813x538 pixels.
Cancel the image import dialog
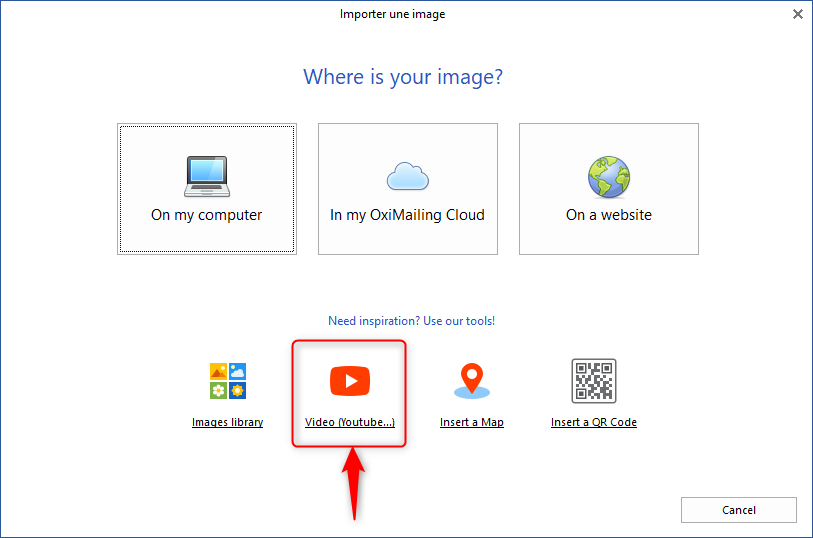739,510
